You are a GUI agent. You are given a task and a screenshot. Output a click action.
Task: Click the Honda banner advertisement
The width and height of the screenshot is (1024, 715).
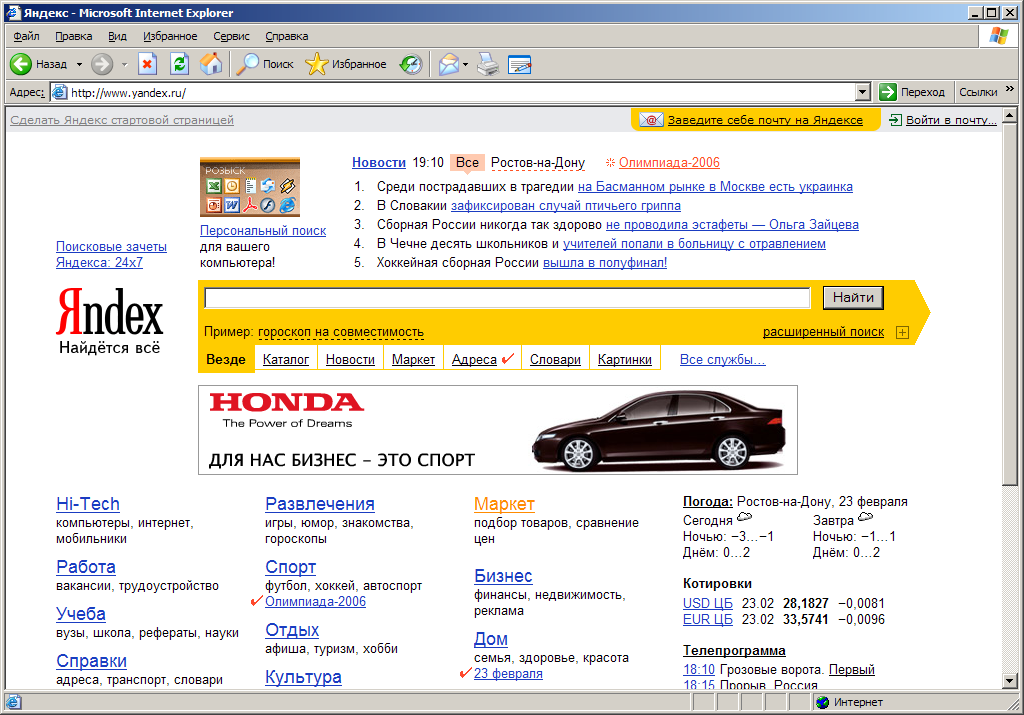[498, 430]
